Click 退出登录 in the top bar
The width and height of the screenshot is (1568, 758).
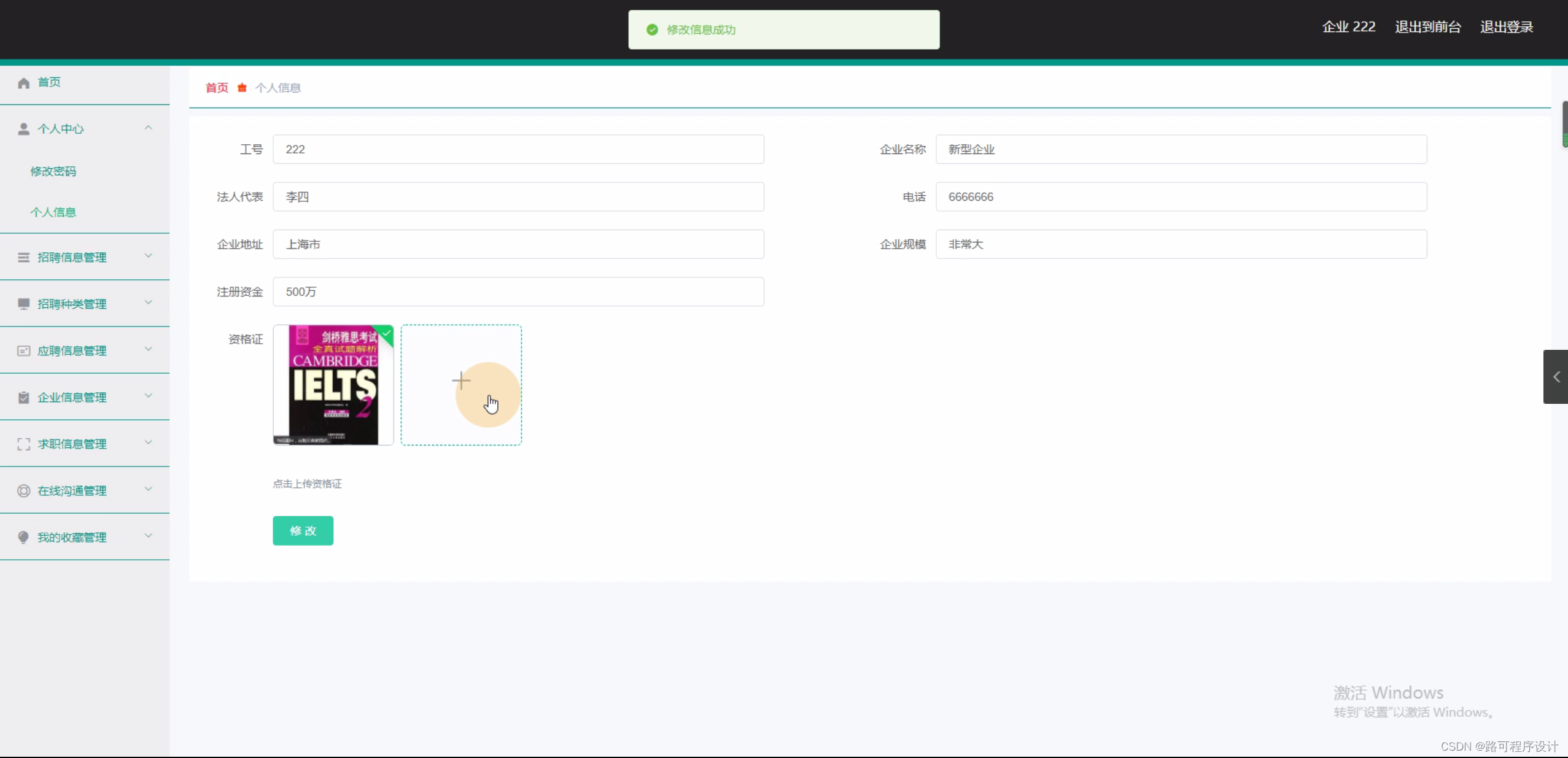1505,26
